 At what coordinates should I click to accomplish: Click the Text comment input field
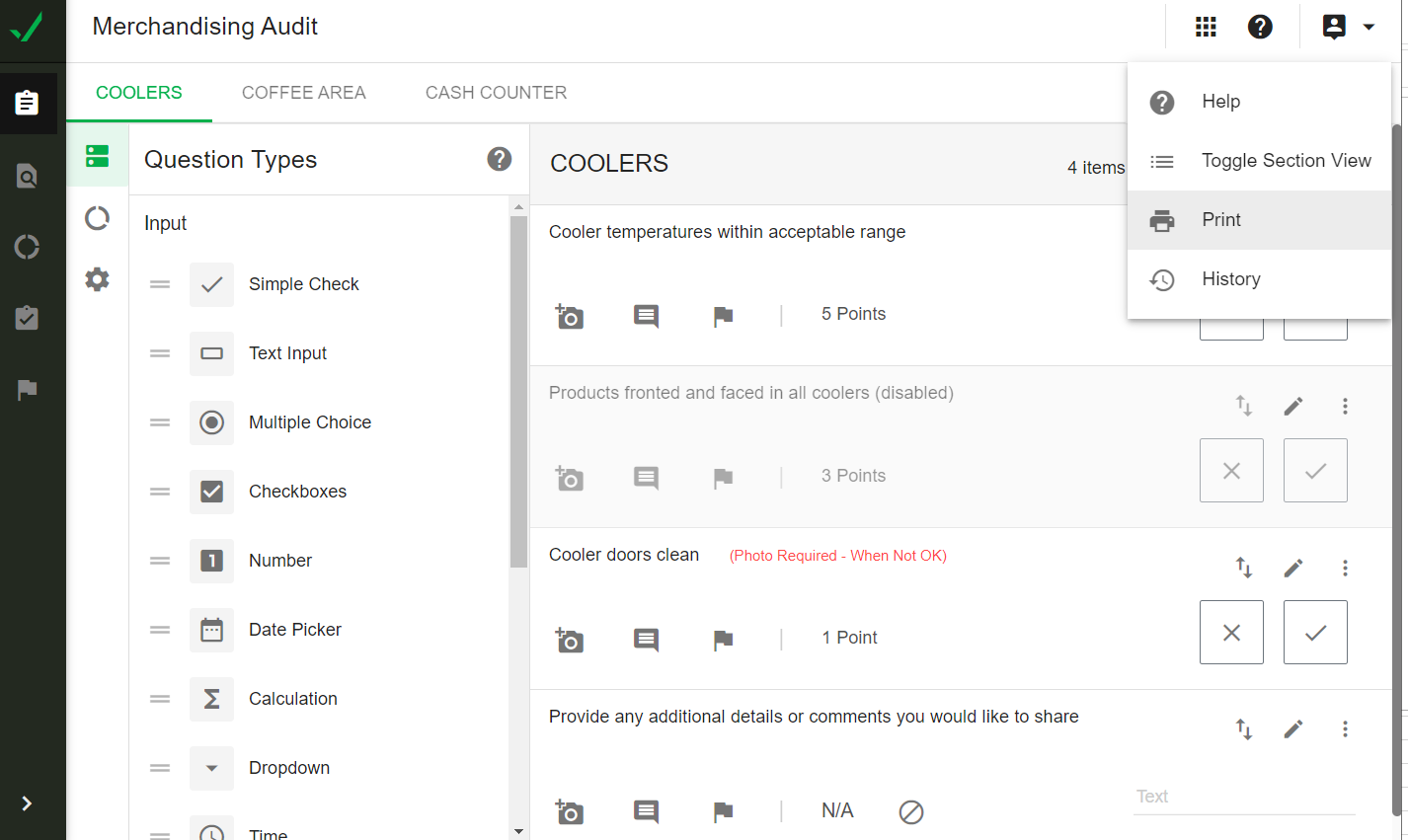coord(1244,796)
